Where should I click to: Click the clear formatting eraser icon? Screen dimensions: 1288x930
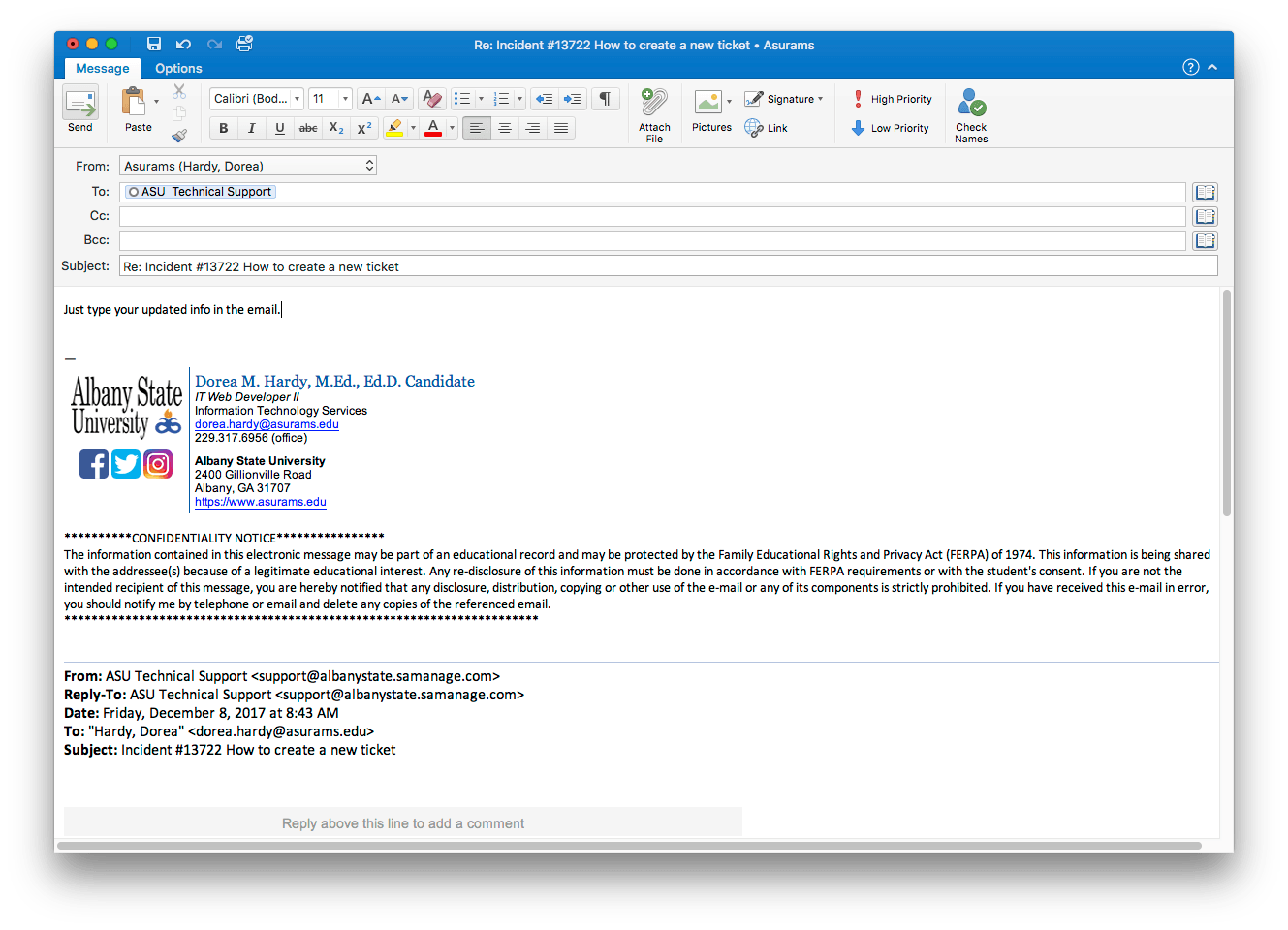[x=432, y=99]
